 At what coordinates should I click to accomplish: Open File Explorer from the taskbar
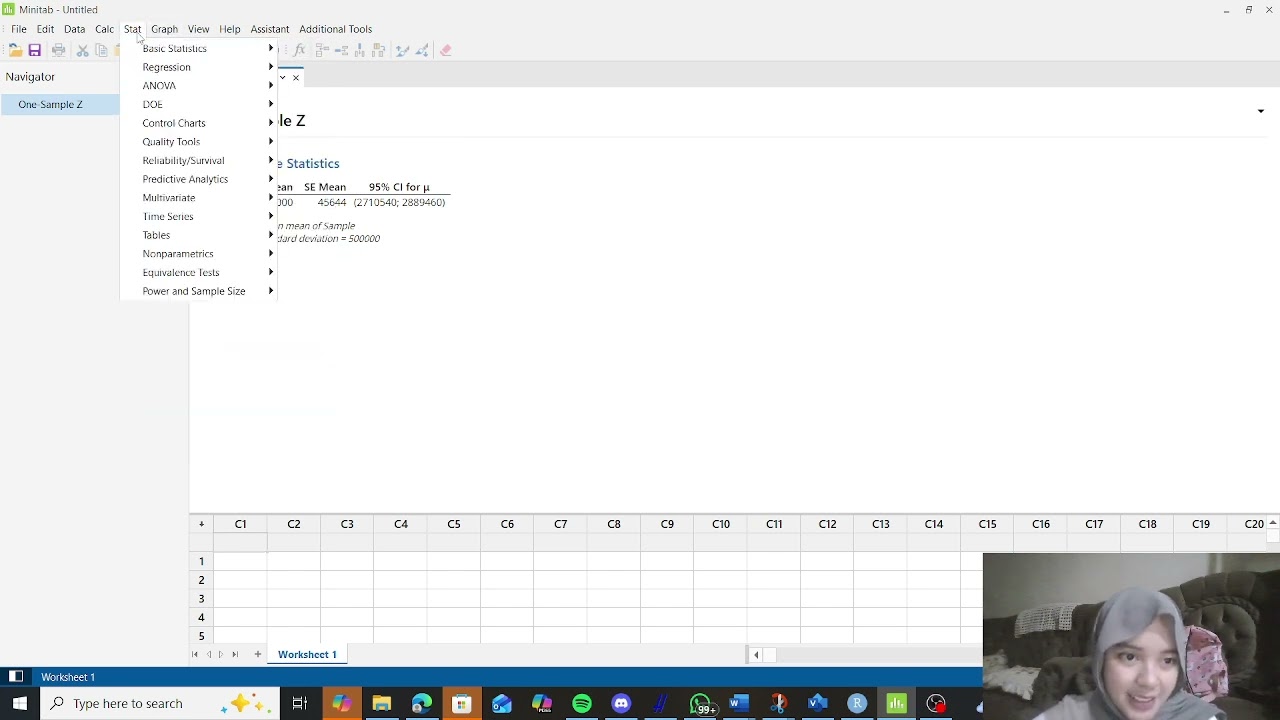click(x=382, y=703)
